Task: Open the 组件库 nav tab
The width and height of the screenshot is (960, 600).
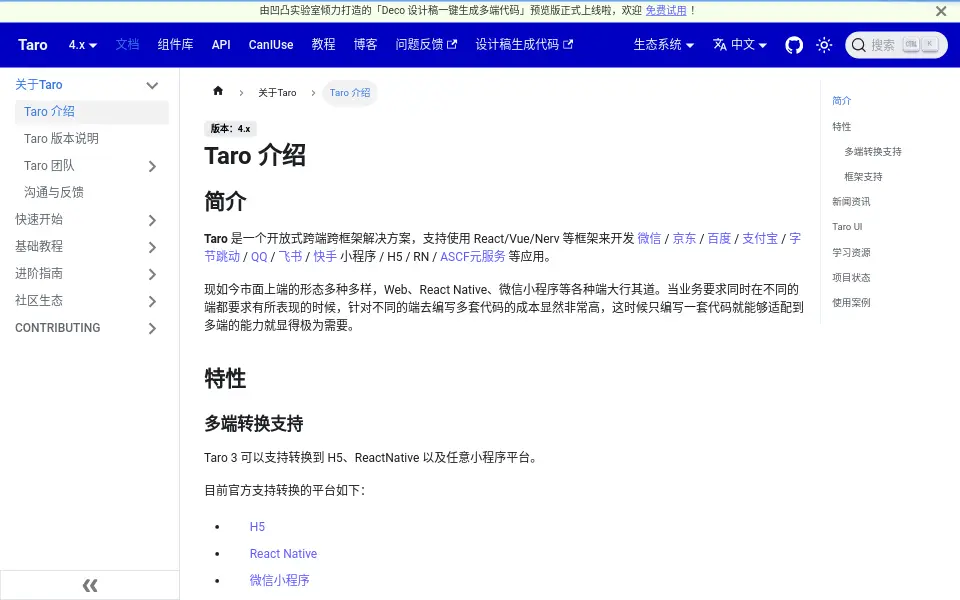Action: [x=175, y=45]
